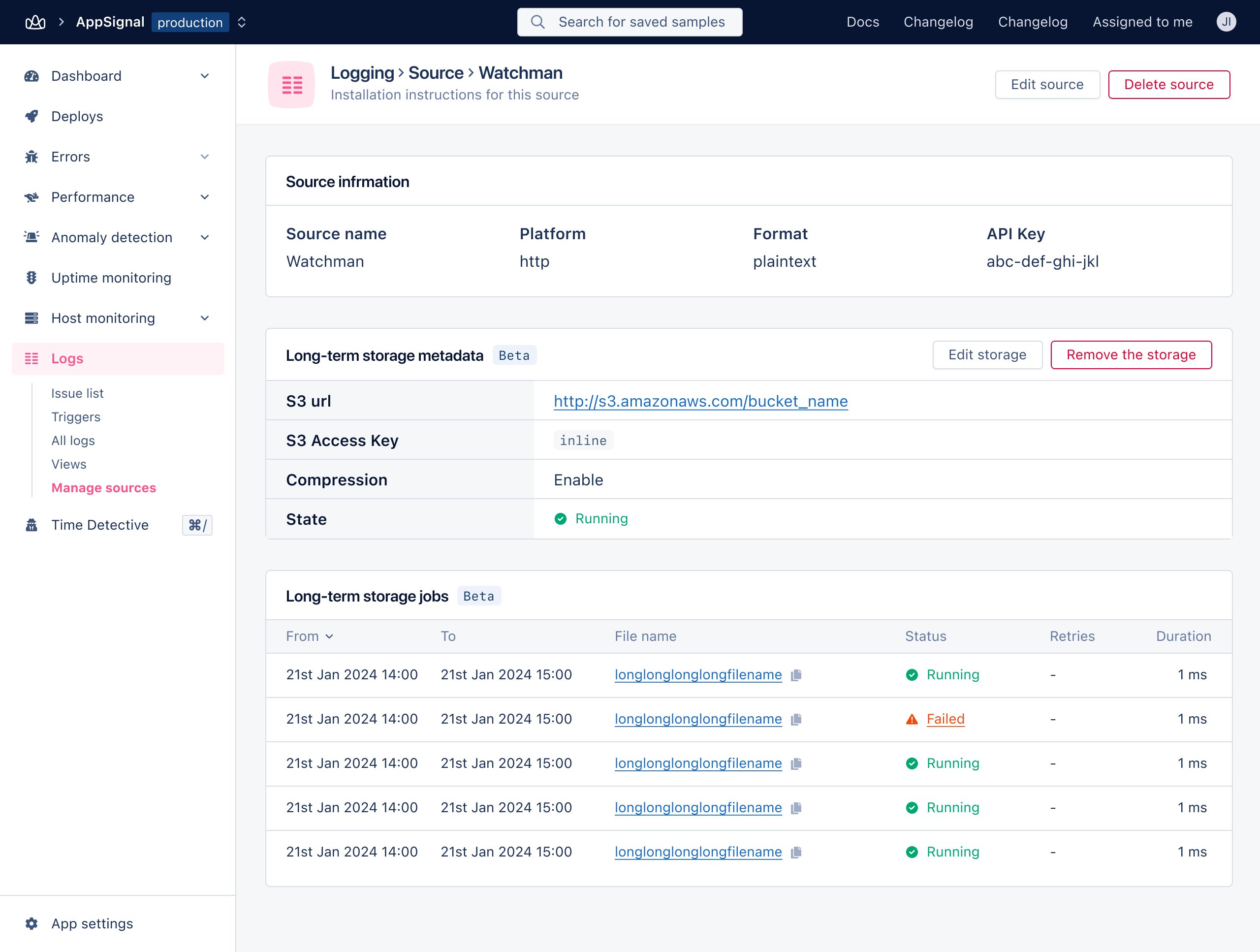
Task: Expand the Host monitoring chevron
Action: (205, 318)
